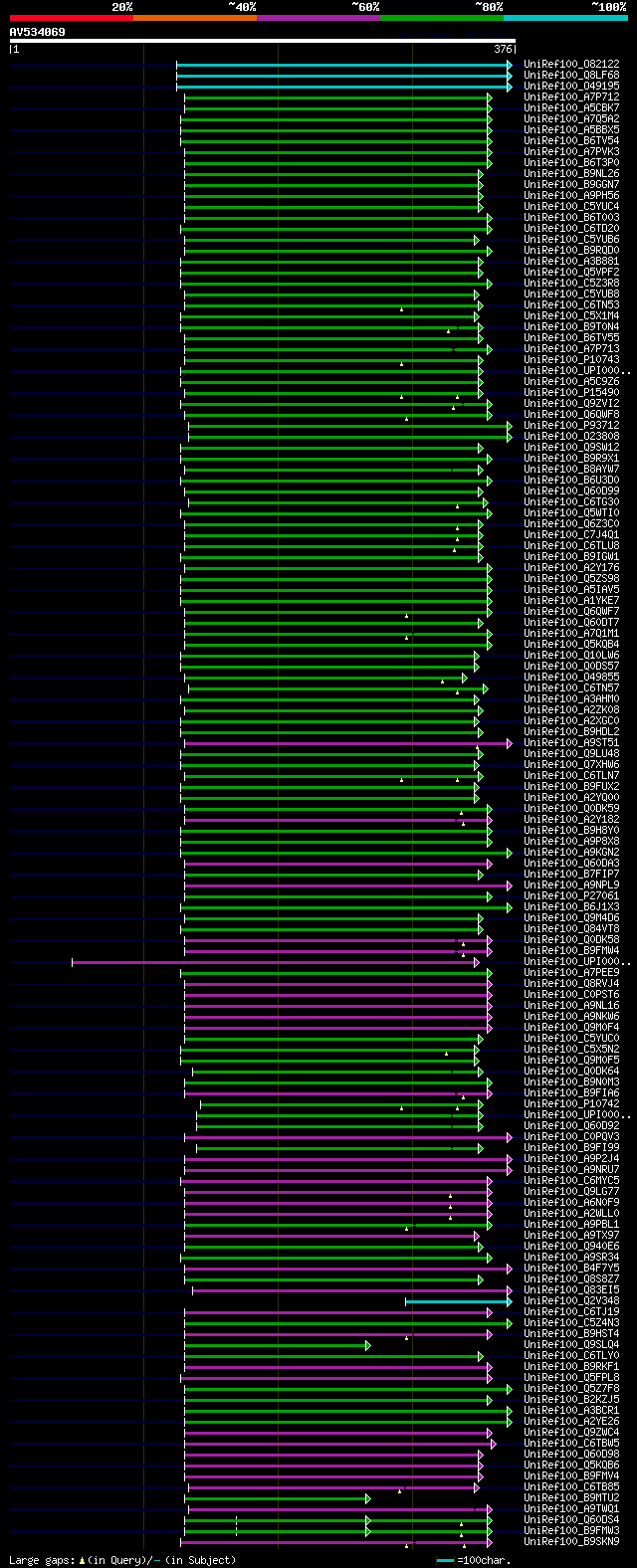Screen dimensions: 637x1568
Task: Select label UniRef100_Q7XHW6
Action: 571,764
